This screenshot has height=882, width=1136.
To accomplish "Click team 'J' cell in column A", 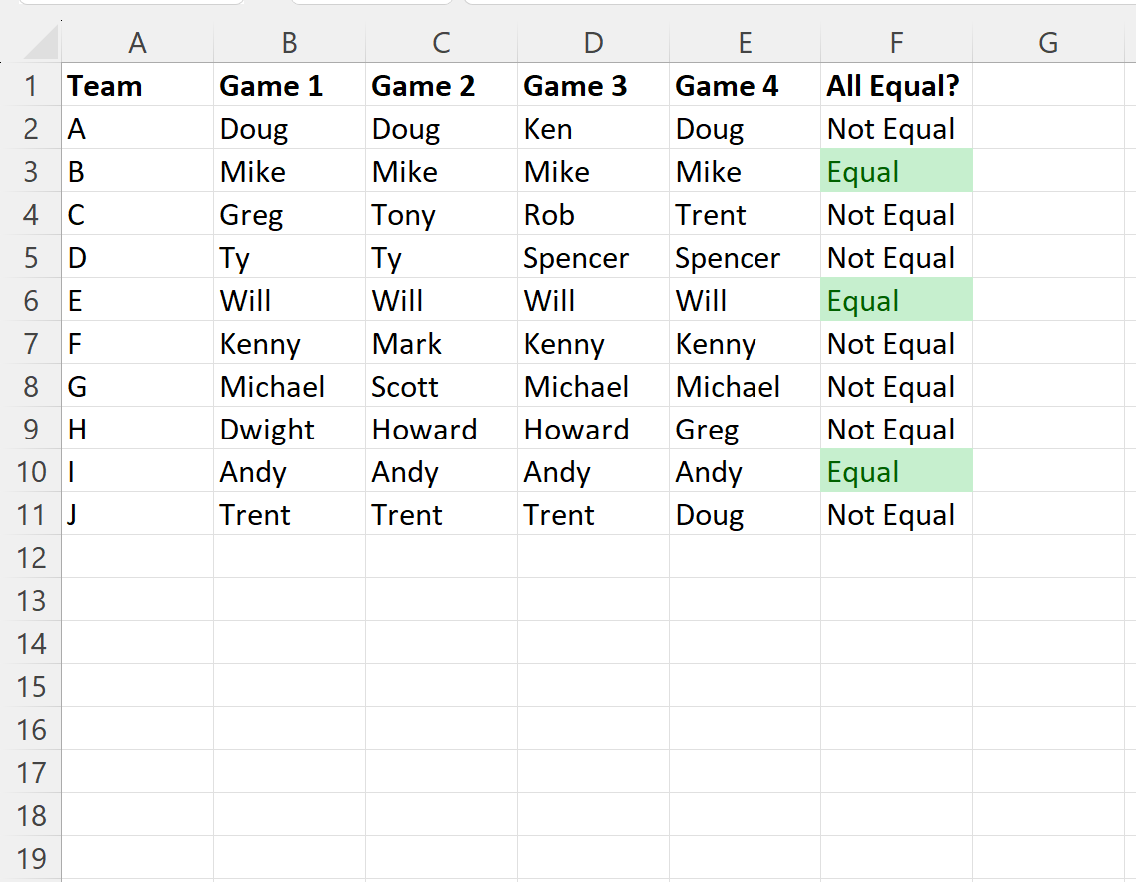I will click(138, 515).
